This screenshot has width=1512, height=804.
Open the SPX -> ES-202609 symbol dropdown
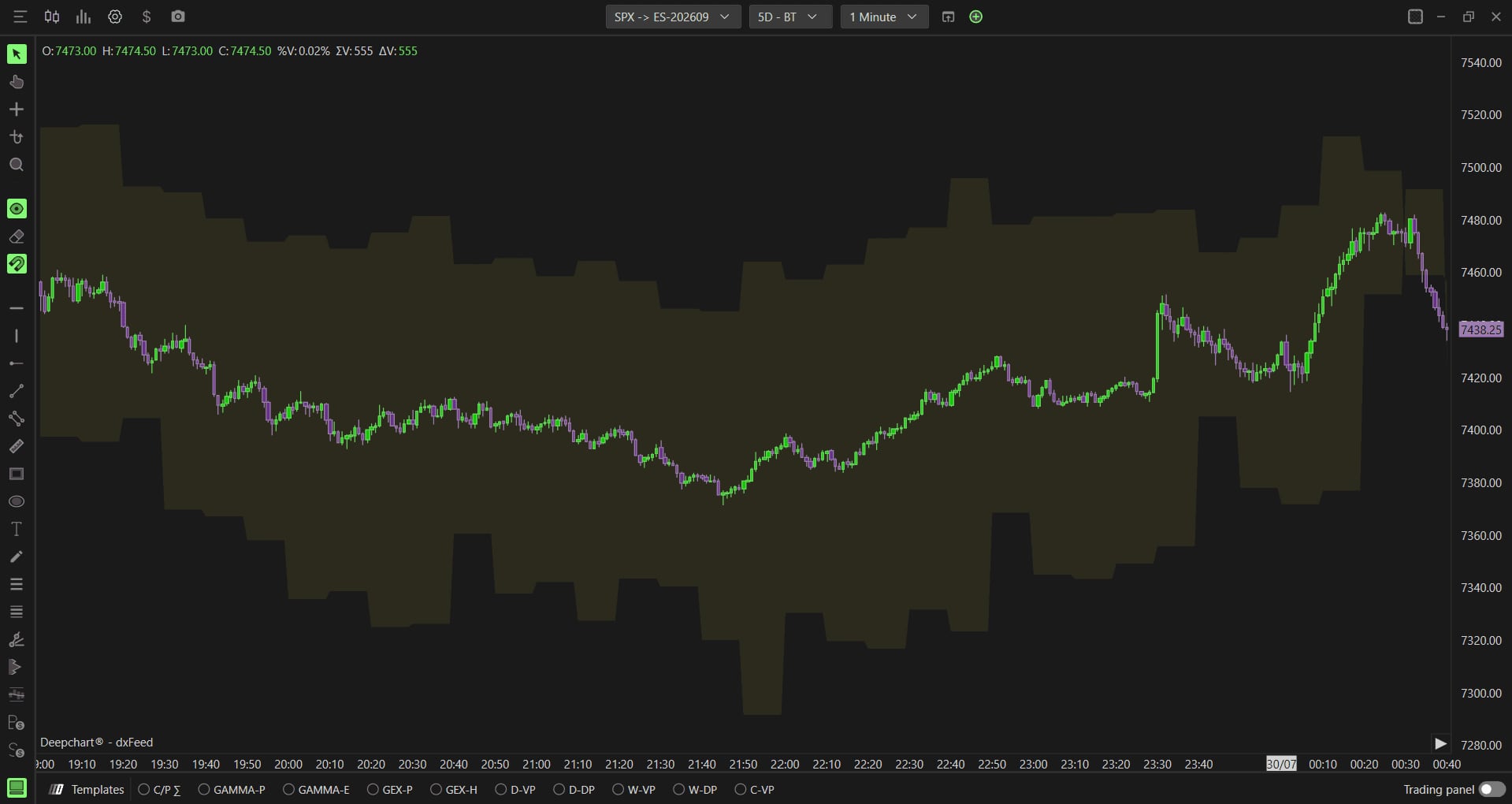pyautogui.click(x=673, y=17)
